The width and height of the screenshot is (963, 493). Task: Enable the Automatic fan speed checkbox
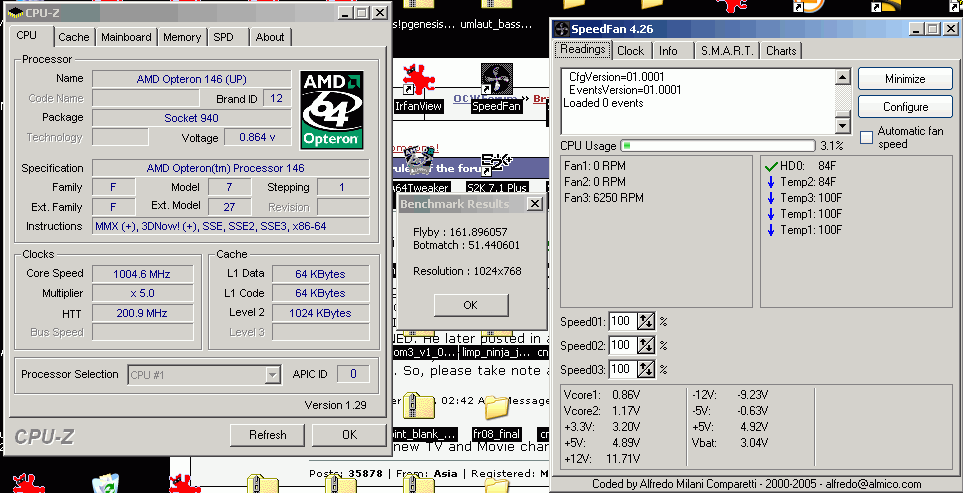866,138
